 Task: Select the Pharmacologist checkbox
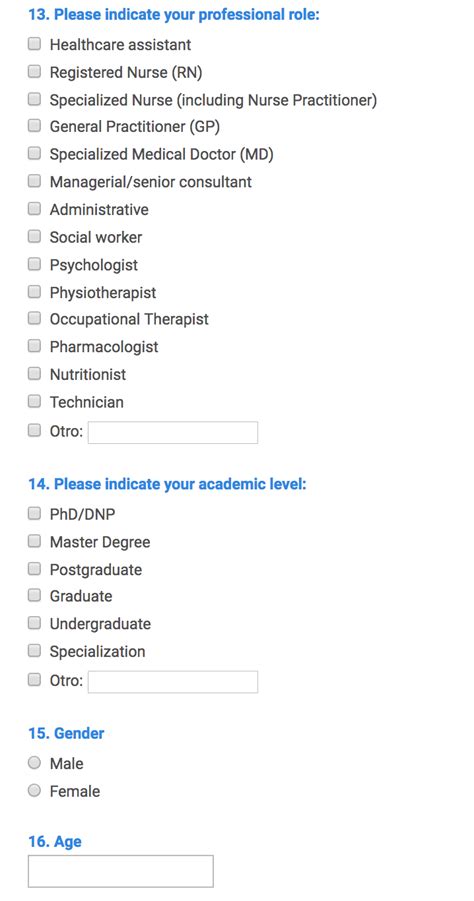coord(34,346)
